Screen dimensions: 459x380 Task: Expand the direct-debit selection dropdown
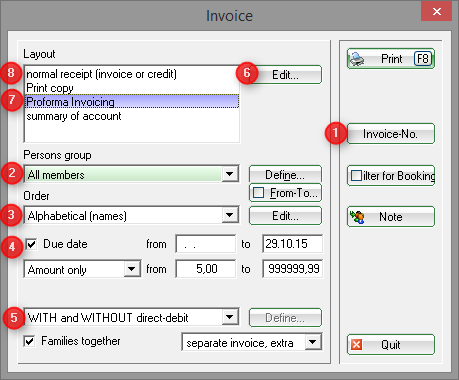(x=230, y=317)
